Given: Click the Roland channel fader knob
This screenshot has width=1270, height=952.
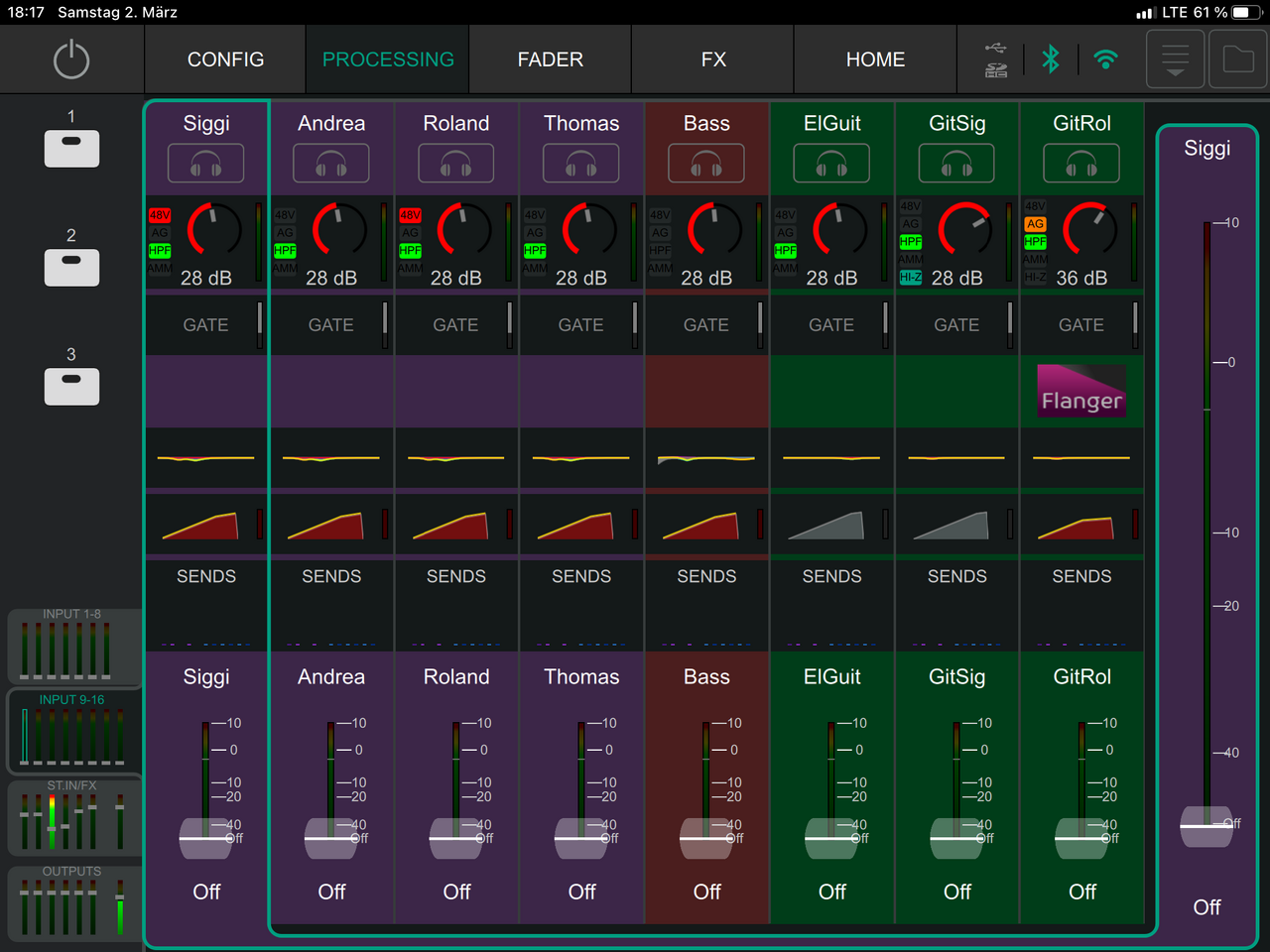Looking at the screenshot, I should pyautogui.click(x=456, y=838).
